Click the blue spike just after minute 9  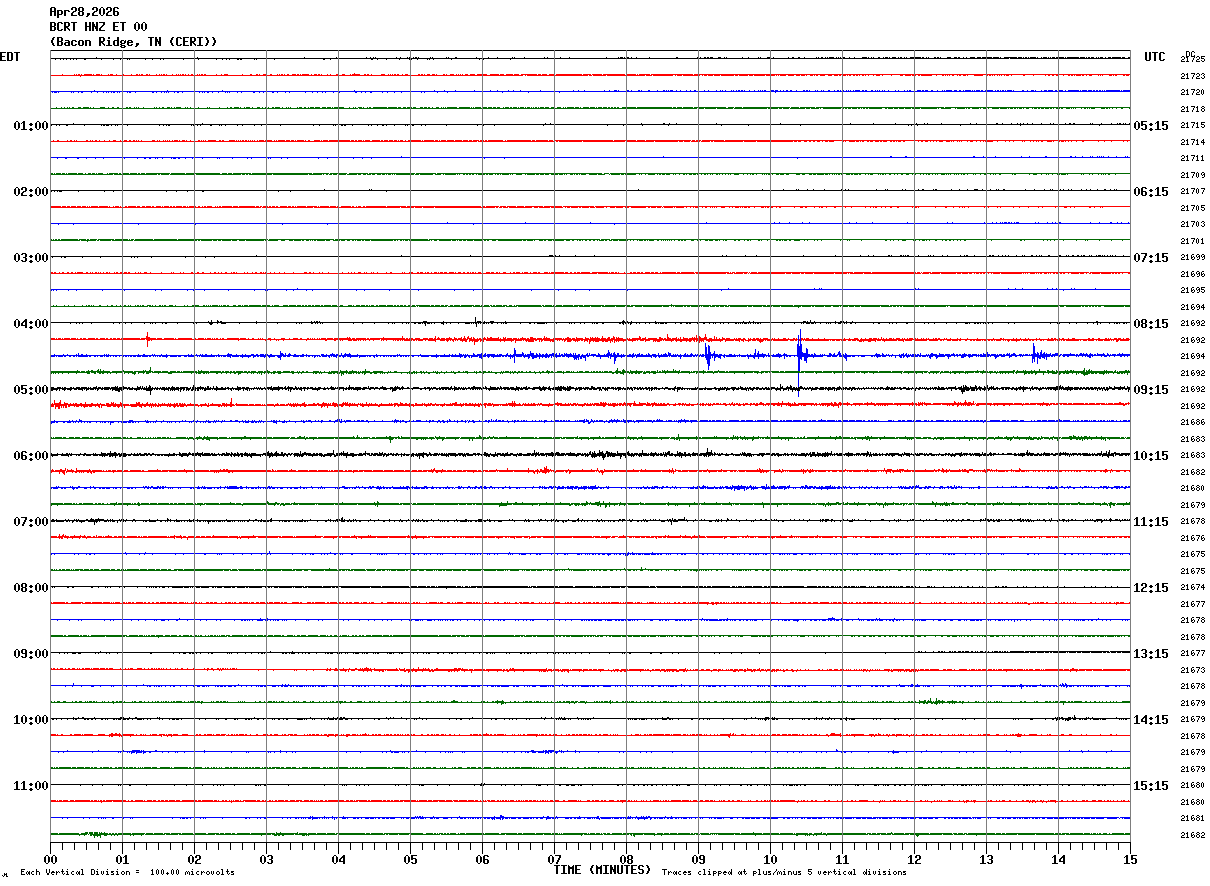708,355
